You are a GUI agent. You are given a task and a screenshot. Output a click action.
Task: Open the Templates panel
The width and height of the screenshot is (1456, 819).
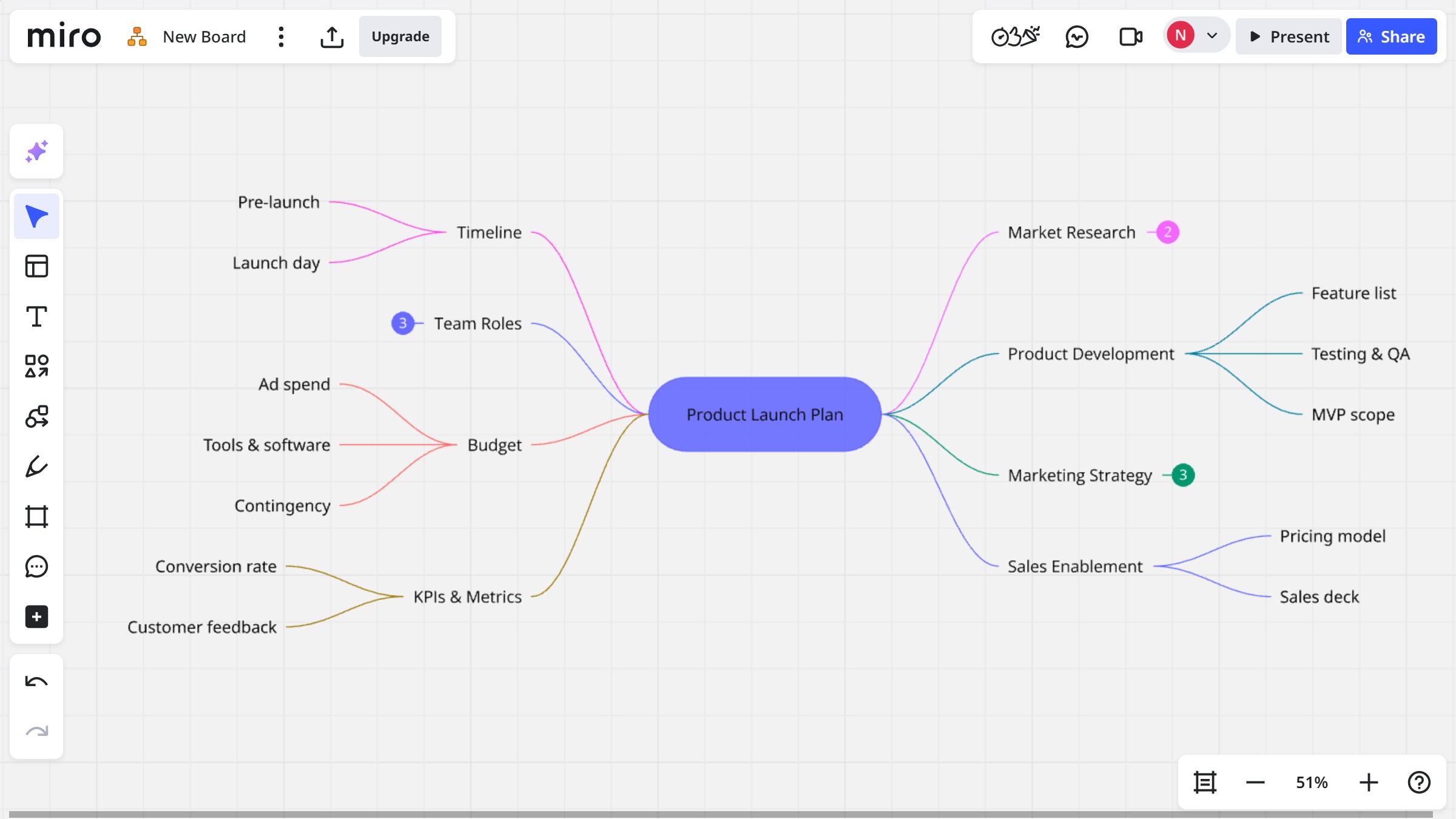36,266
